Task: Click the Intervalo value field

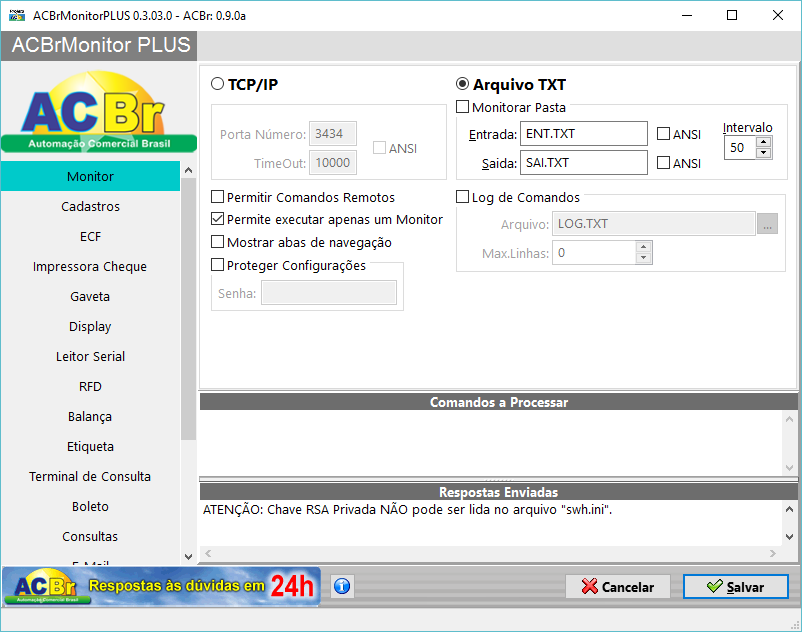Action: tap(740, 148)
